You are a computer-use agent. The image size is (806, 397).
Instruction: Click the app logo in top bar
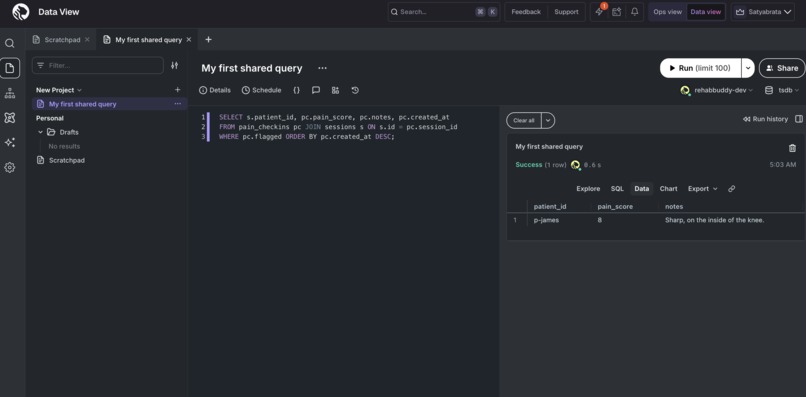[21, 12]
